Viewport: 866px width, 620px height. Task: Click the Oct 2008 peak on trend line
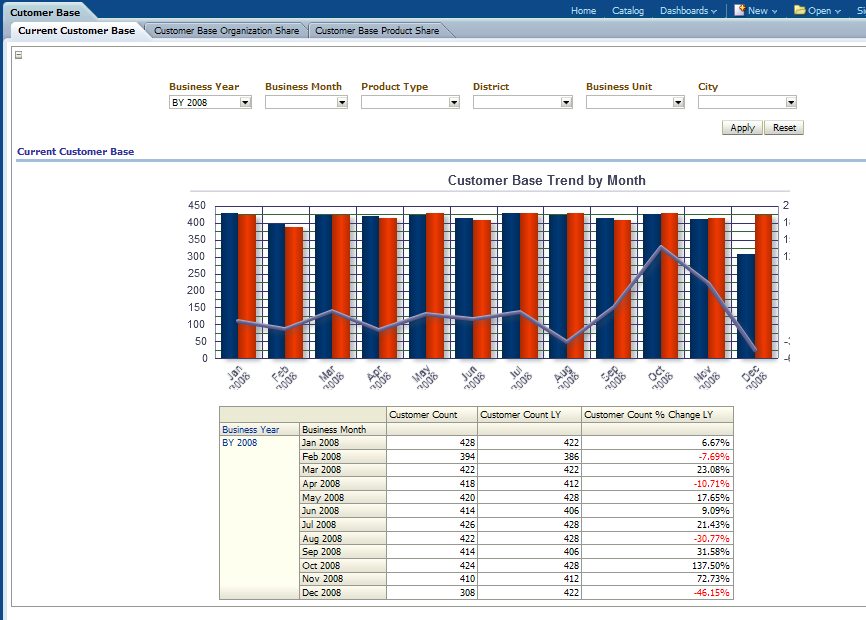tap(659, 247)
